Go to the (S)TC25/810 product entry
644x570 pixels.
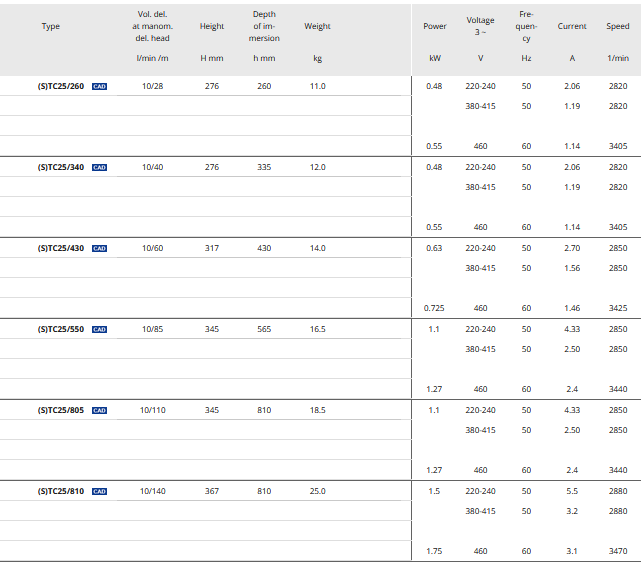[61, 491]
